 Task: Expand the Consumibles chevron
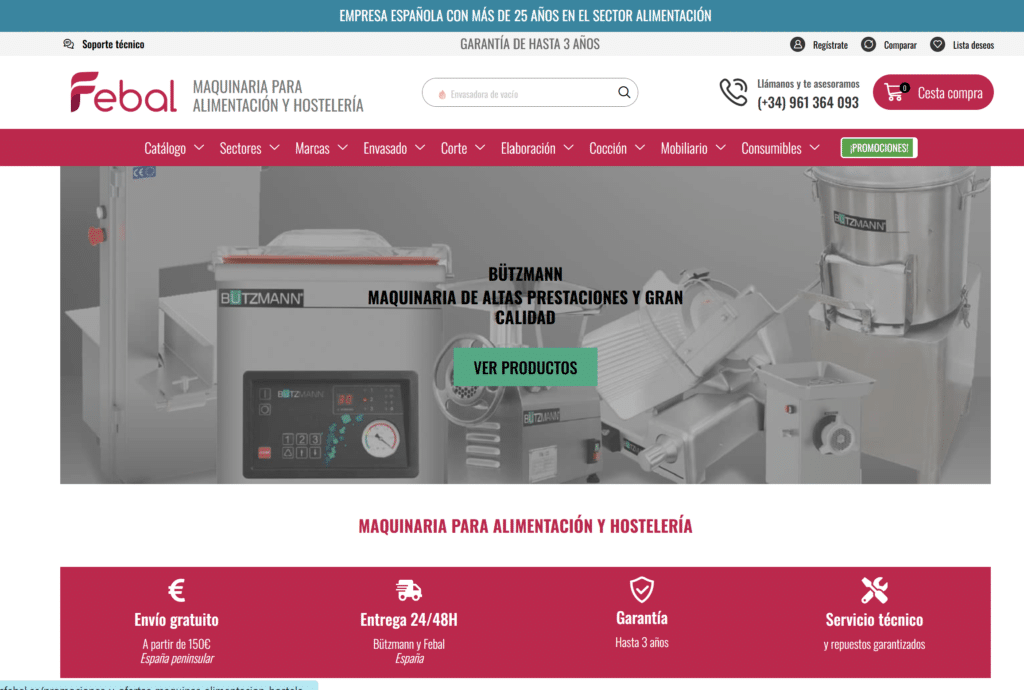814,148
